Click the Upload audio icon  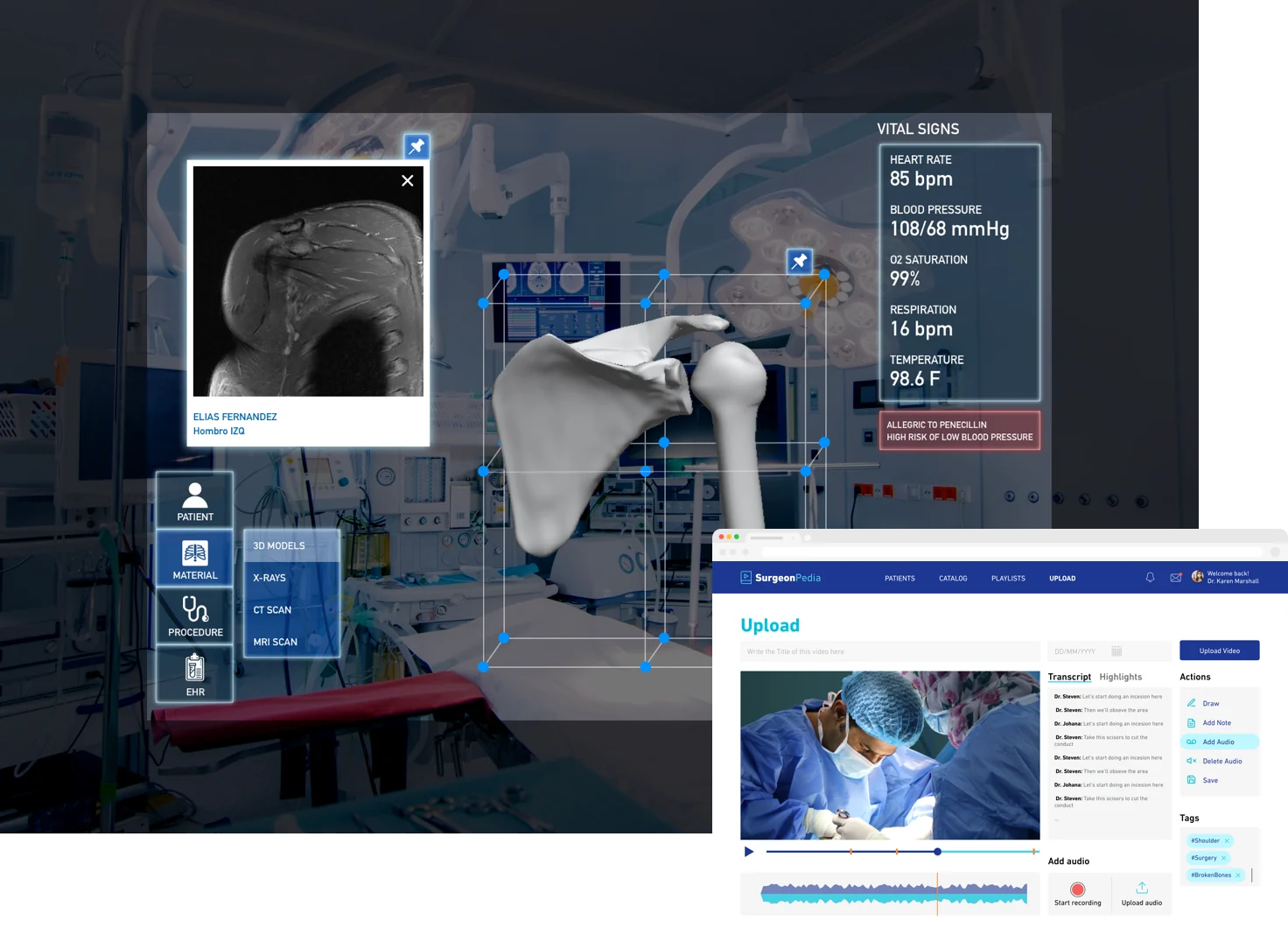coord(1142,888)
